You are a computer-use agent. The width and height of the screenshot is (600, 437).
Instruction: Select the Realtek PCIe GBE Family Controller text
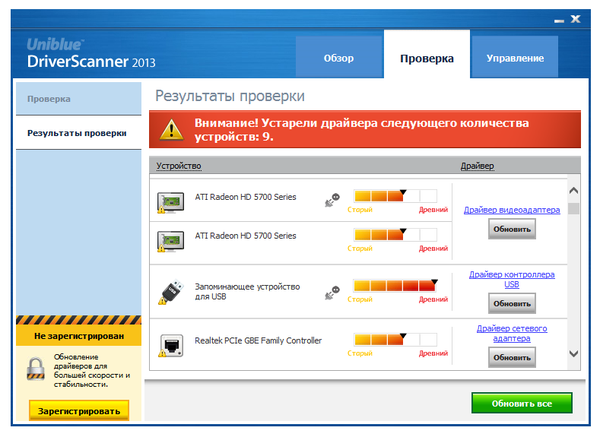[258, 341]
